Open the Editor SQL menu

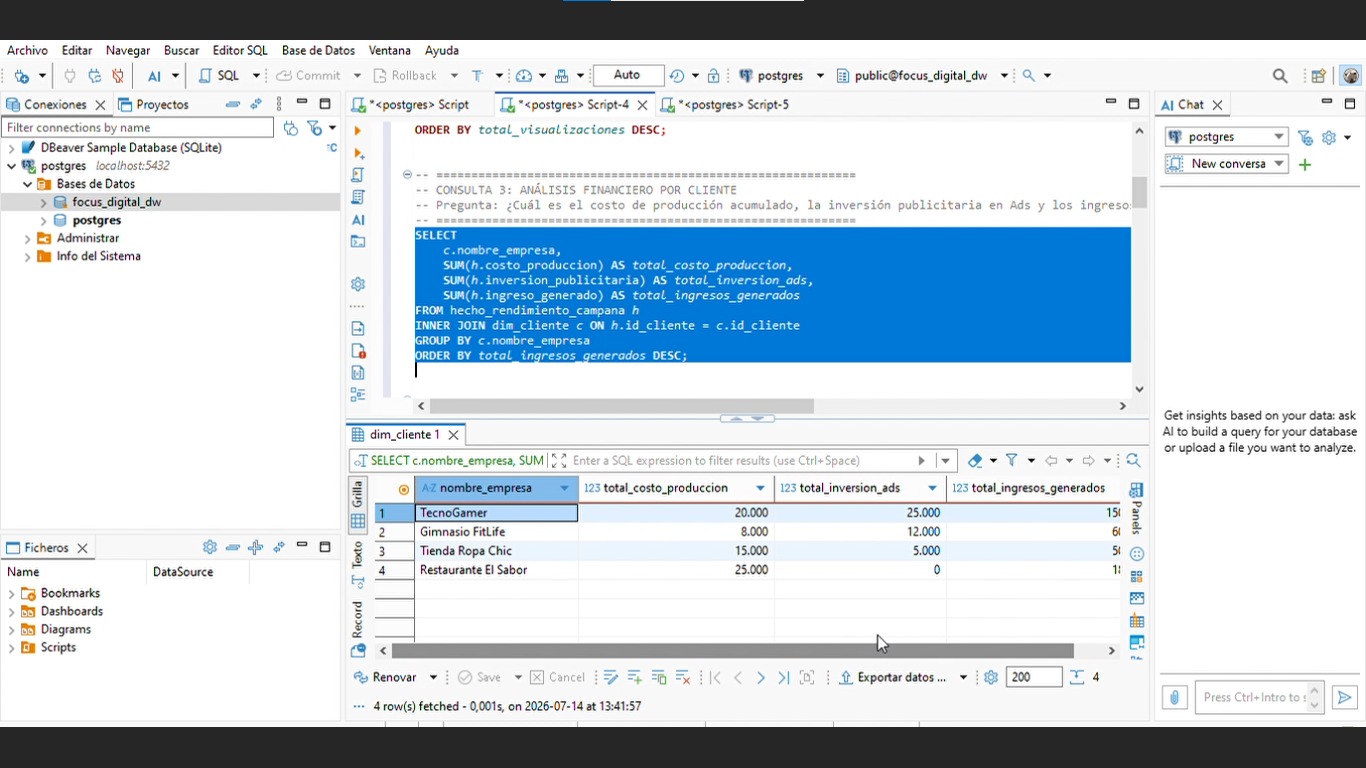coord(240,50)
